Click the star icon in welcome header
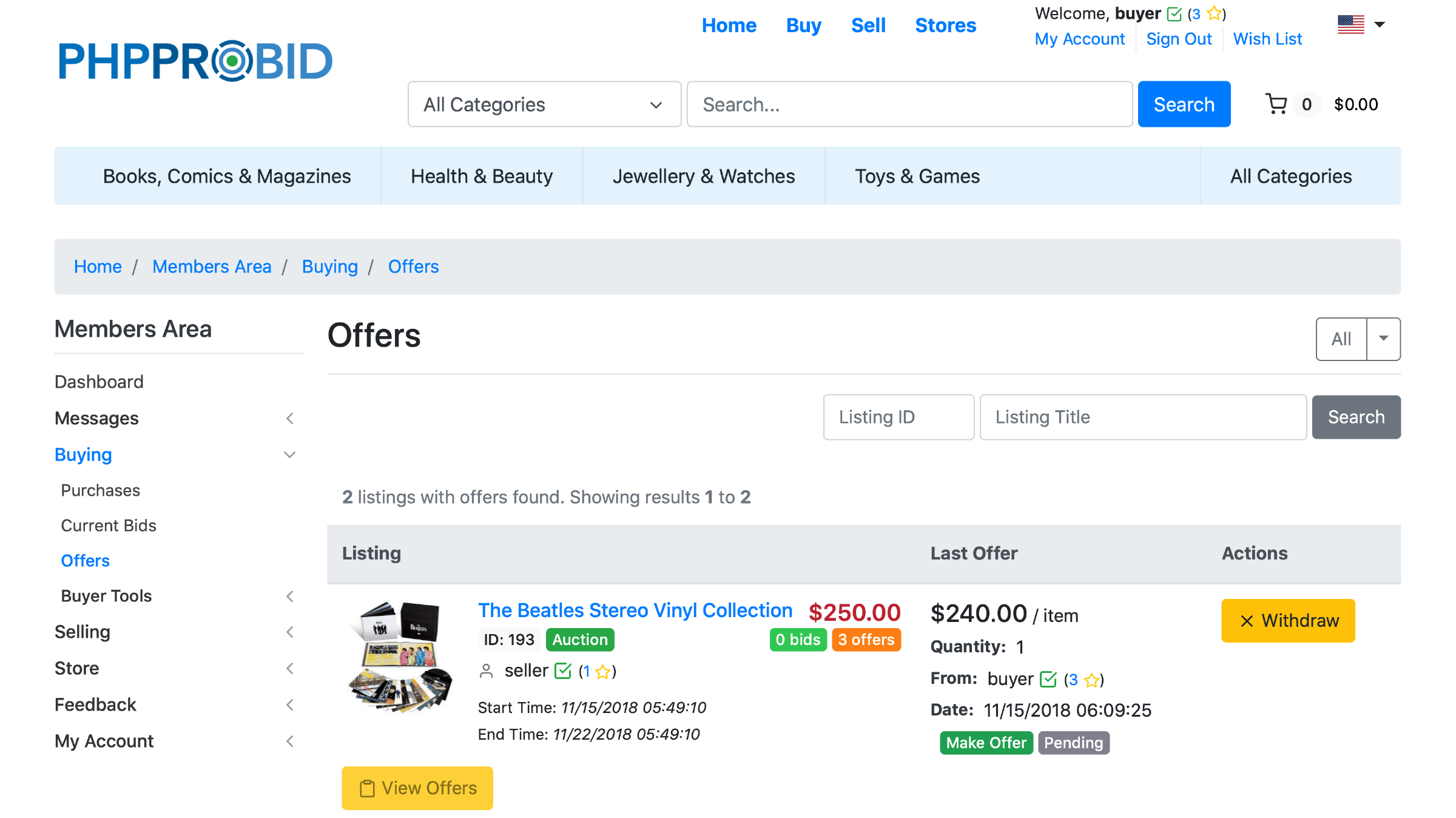This screenshot has width=1456, height=818. pos(1214,13)
